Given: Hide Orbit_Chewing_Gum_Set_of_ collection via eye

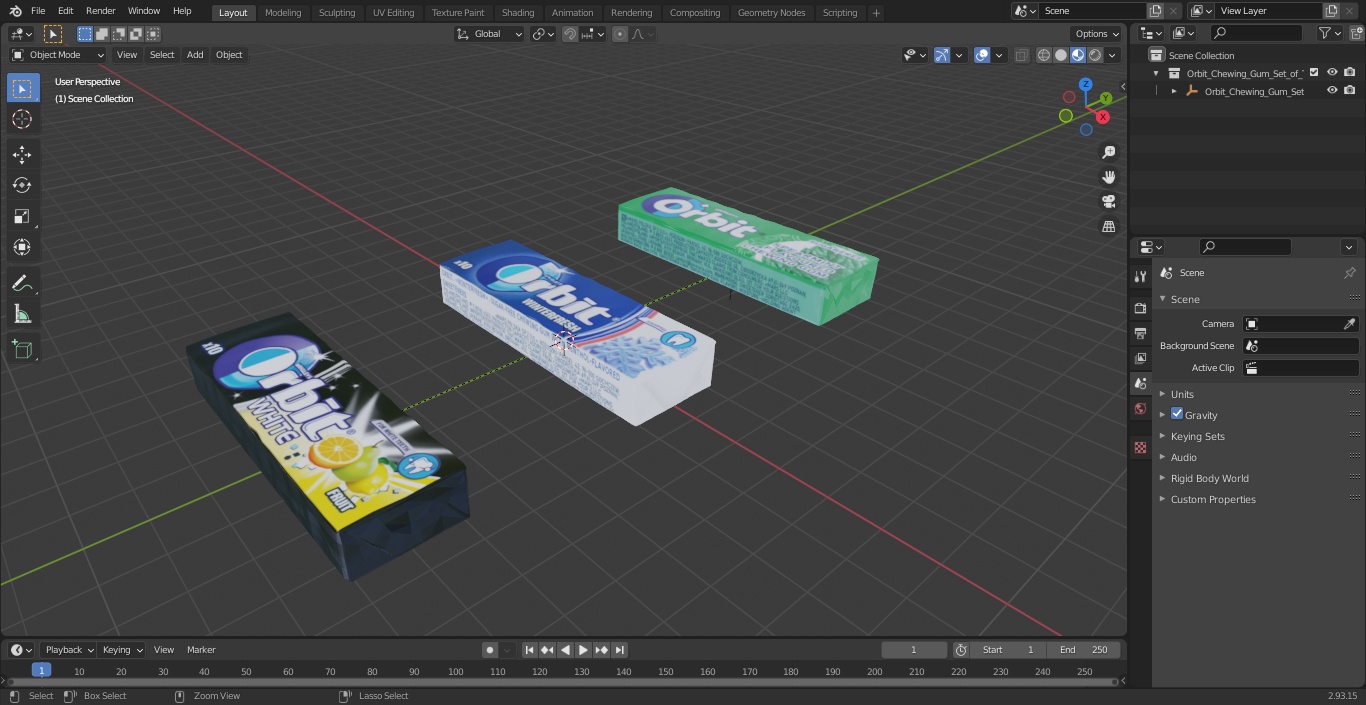Looking at the screenshot, I should pyautogui.click(x=1332, y=73).
